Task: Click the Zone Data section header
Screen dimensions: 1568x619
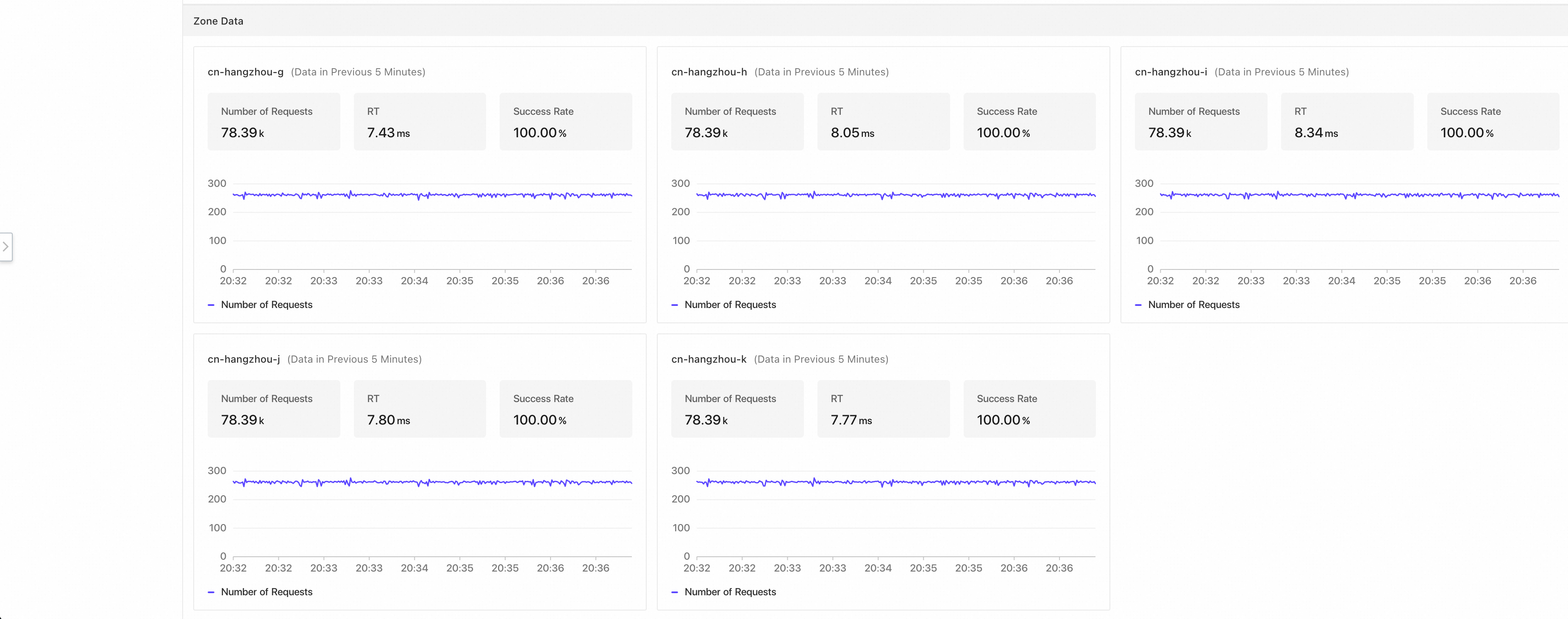Action: pos(218,21)
